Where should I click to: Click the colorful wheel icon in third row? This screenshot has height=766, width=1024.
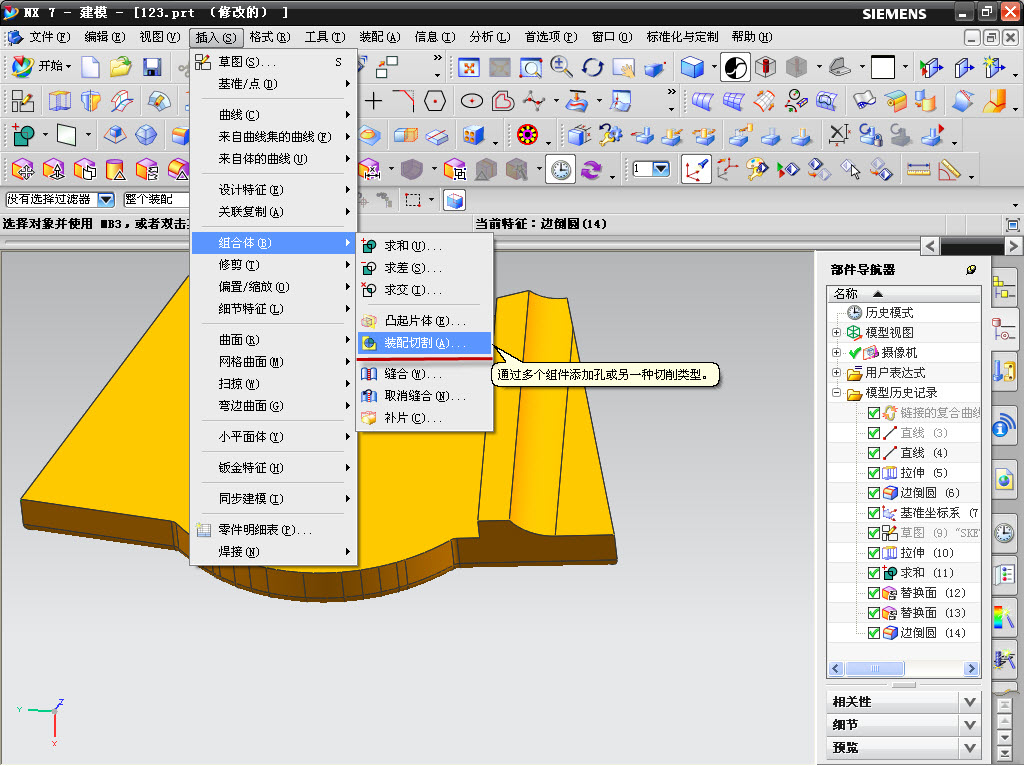(527, 135)
